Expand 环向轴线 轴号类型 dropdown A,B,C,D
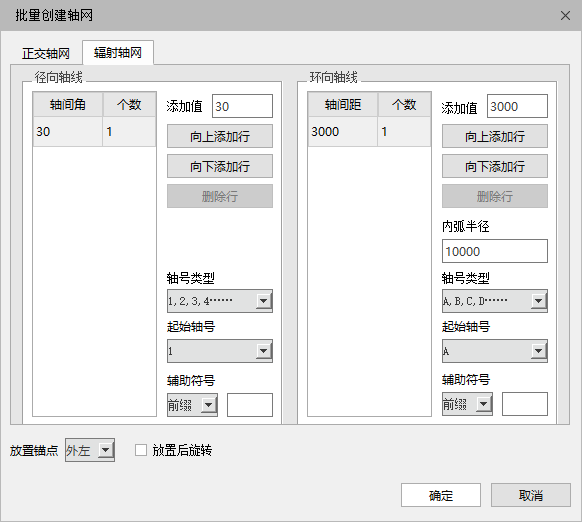 click(494, 301)
